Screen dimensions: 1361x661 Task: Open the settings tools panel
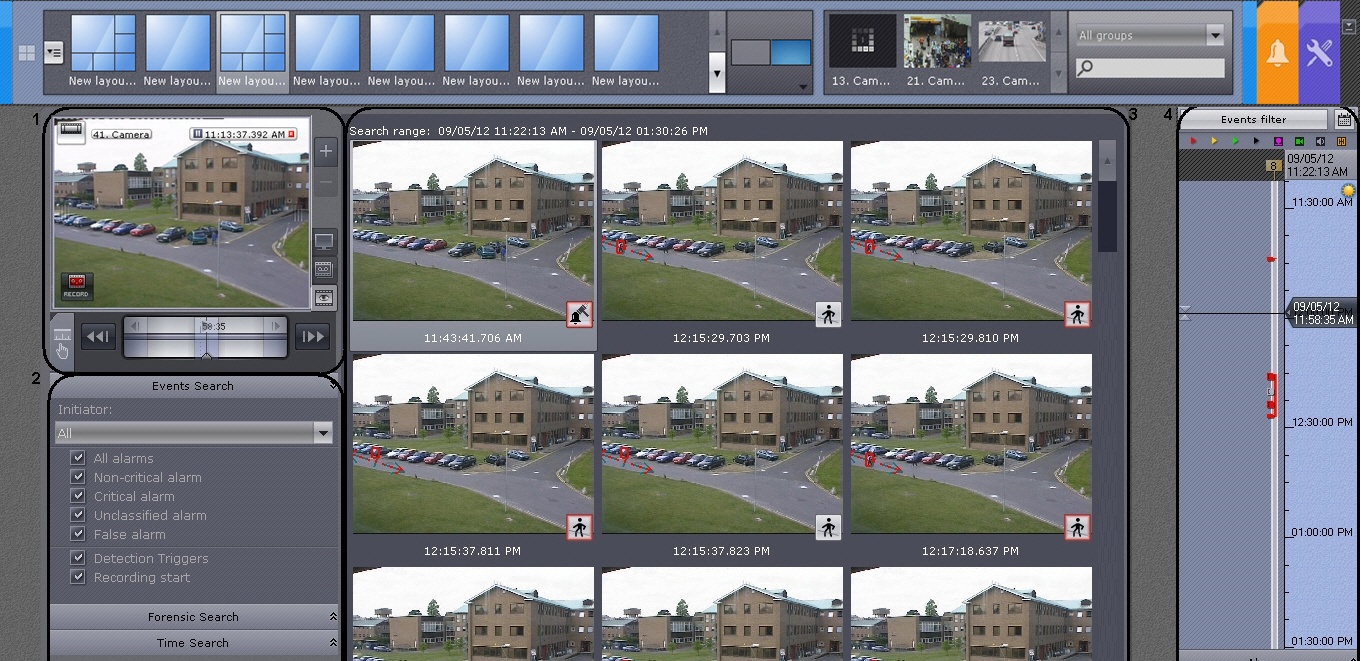point(1319,52)
